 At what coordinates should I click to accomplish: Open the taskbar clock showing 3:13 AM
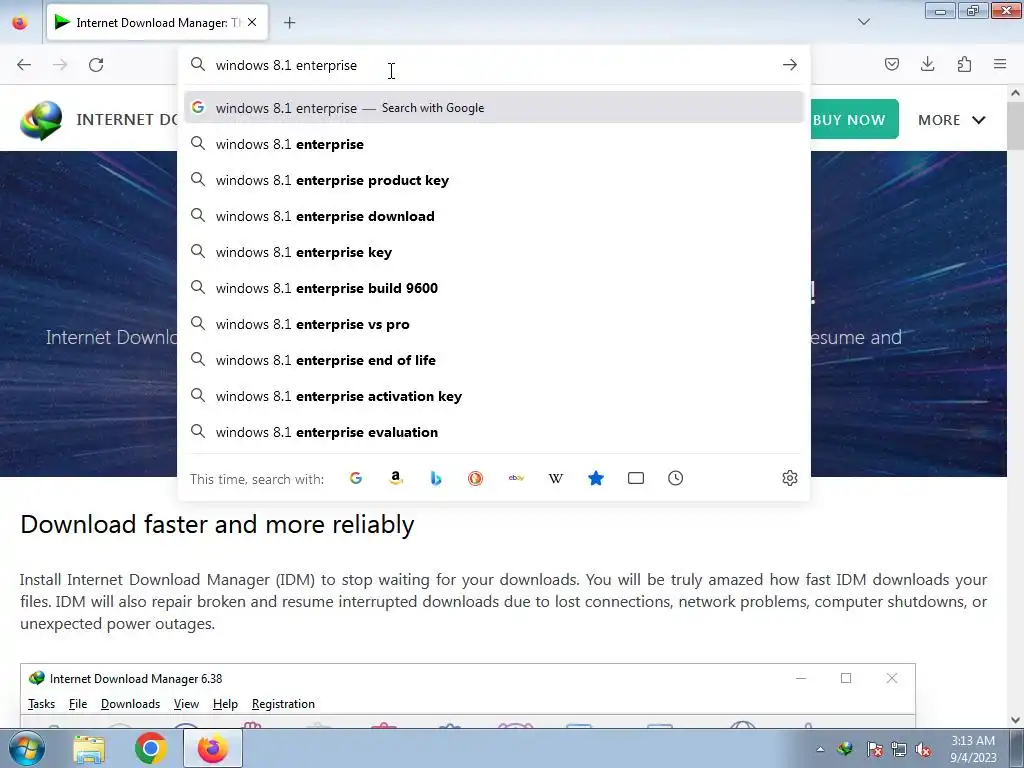pyautogui.click(x=973, y=748)
